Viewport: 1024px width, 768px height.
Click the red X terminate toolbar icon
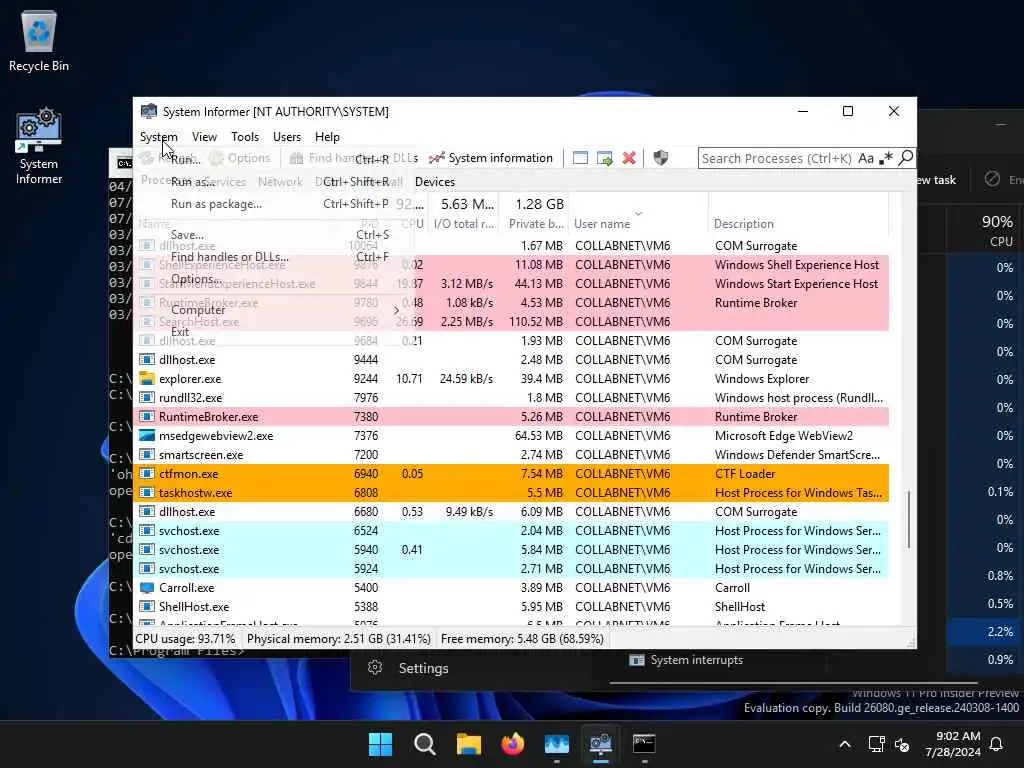(629, 158)
